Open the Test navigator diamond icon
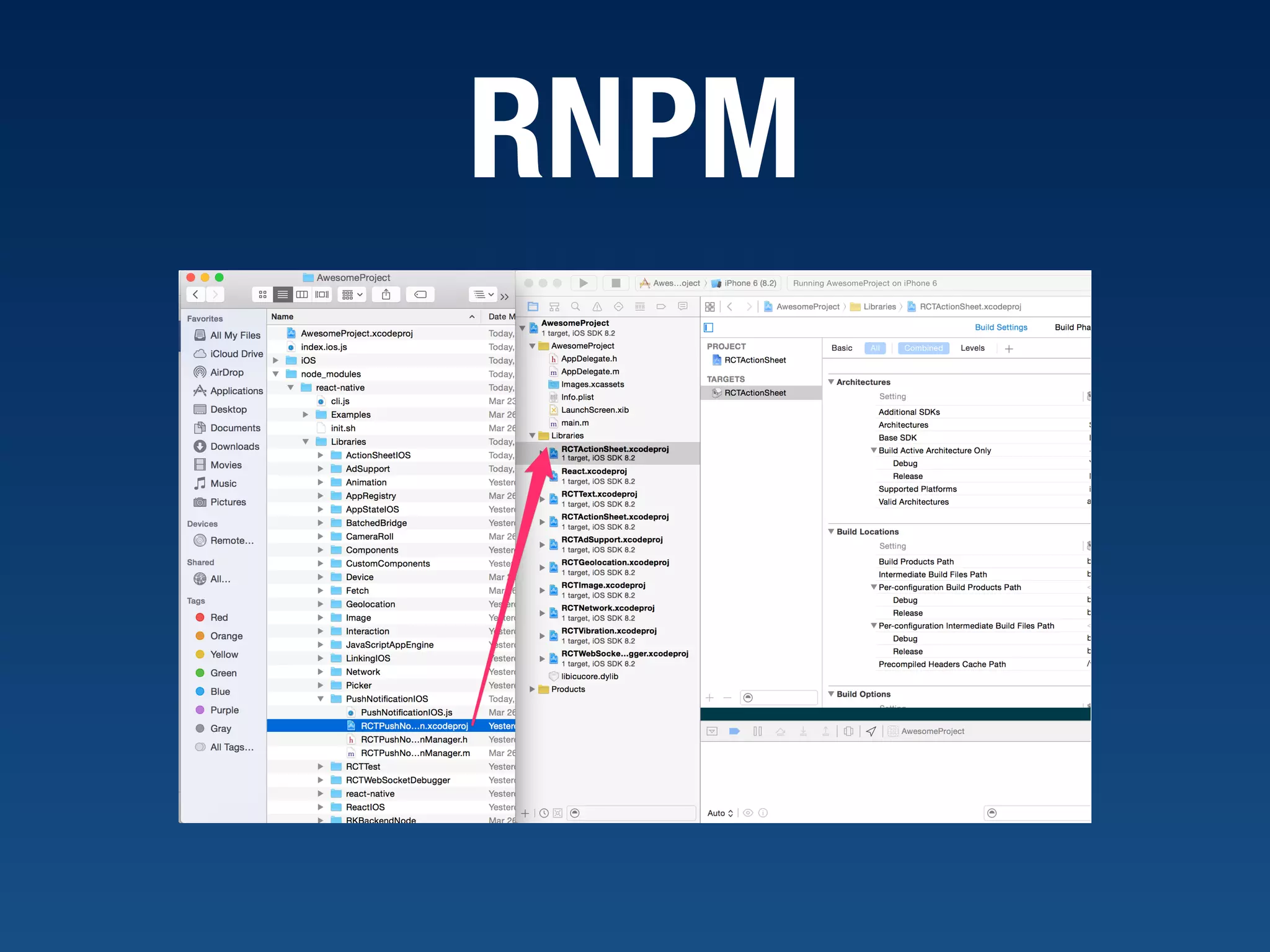Viewport: 1270px width, 952px height. 618,306
